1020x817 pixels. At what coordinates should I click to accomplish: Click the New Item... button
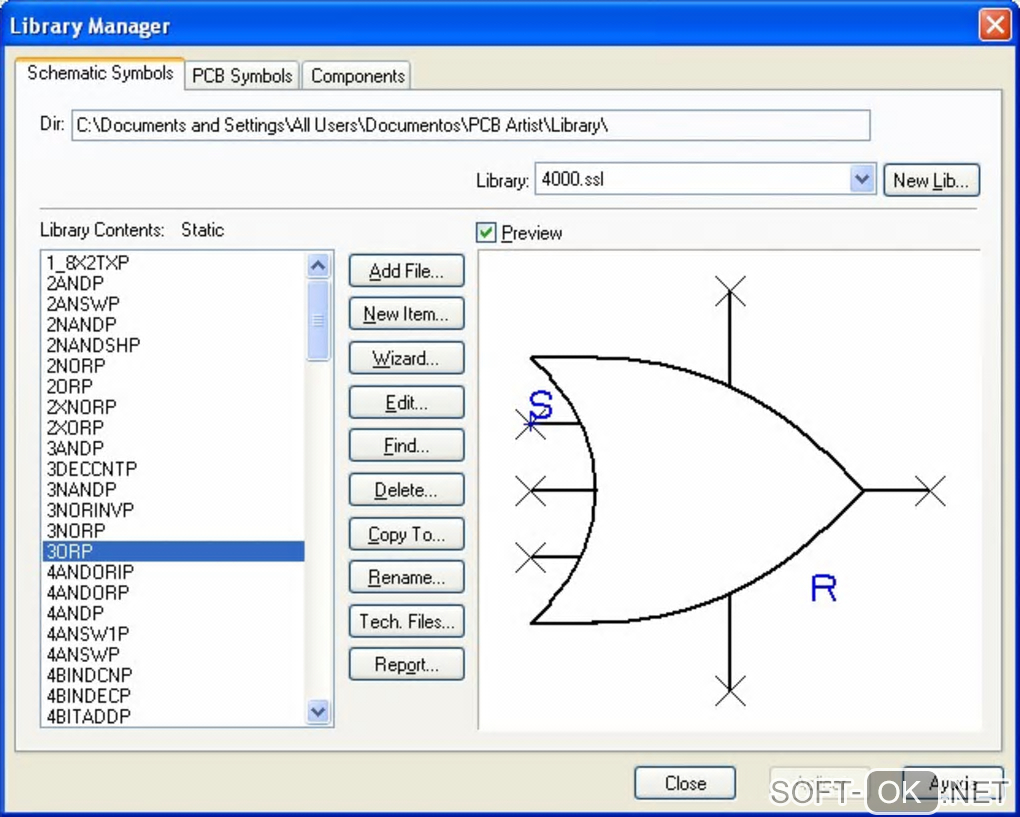(407, 314)
